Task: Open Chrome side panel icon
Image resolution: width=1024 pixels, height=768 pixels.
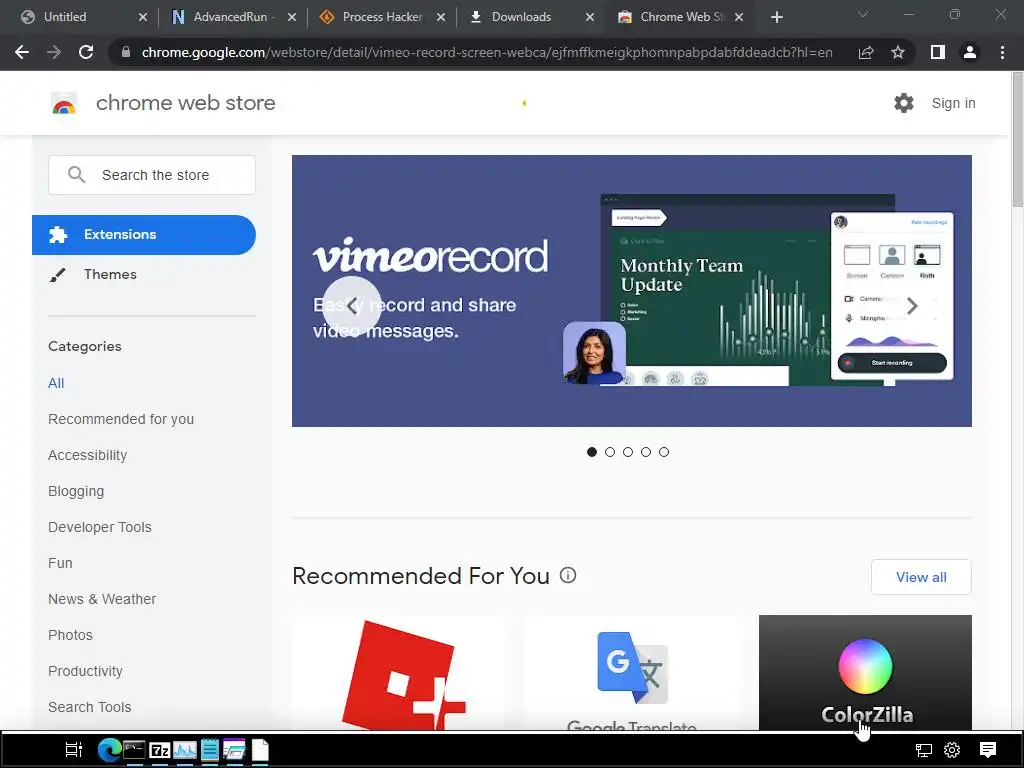Action: click(x=938, y=52)
